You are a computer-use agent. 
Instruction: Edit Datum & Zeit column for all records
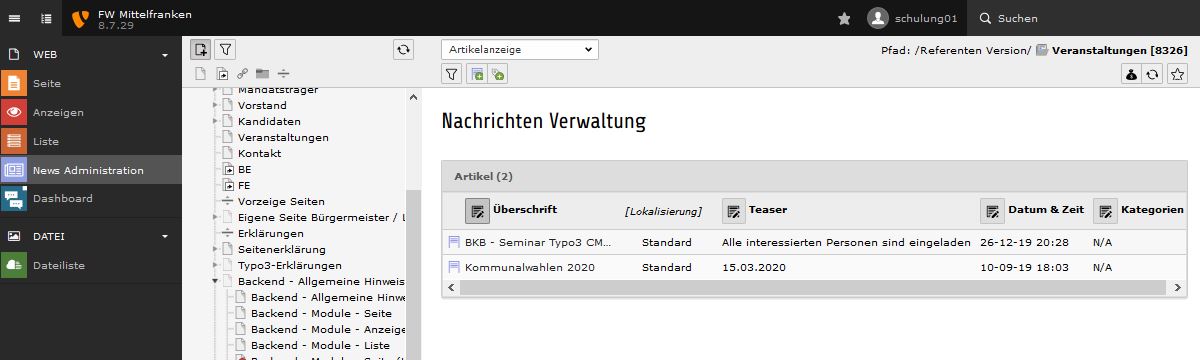(992, 210)
